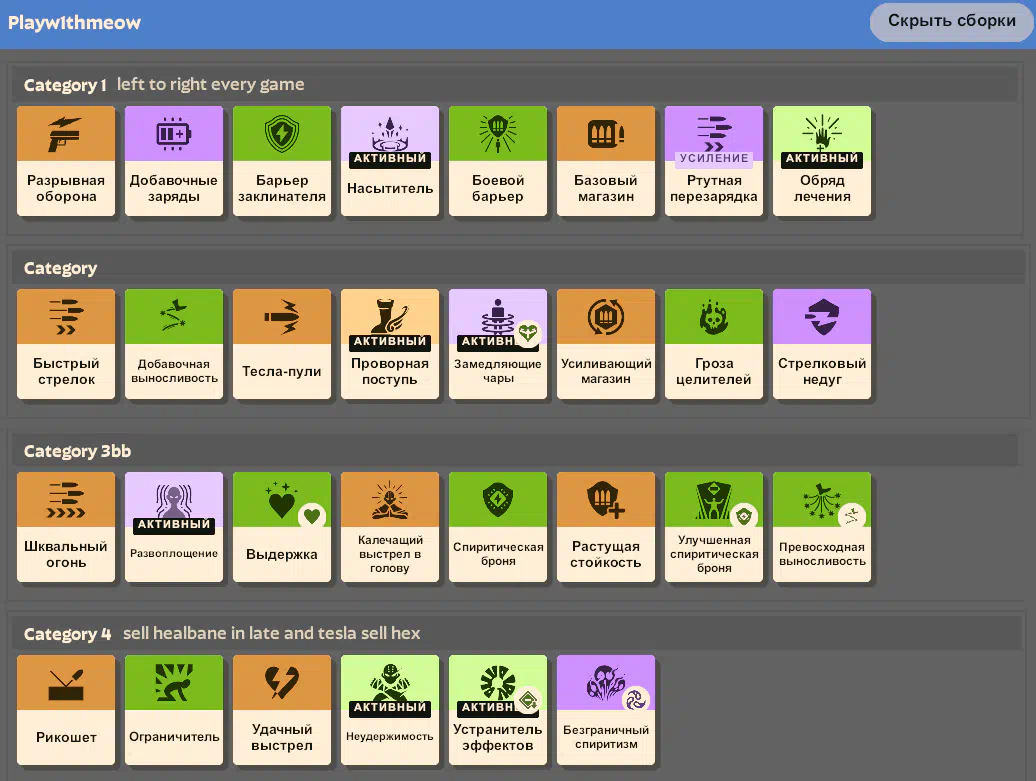Viewport: 1036px width, 781px height.
Task: Select the Разрывная оборона item card
Action: 66,161
